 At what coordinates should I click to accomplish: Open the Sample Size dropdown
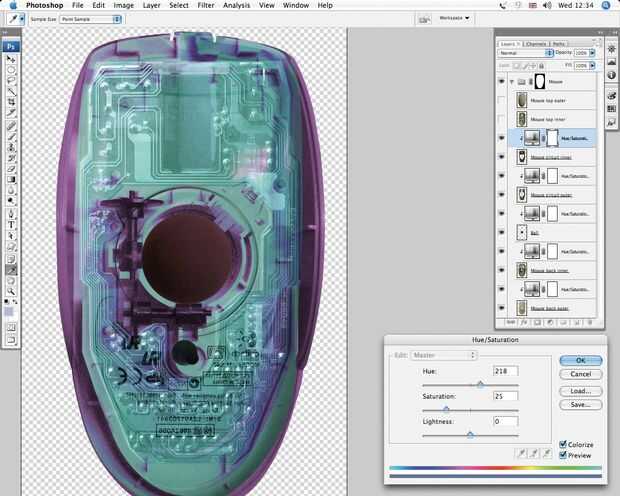(90, 19)
